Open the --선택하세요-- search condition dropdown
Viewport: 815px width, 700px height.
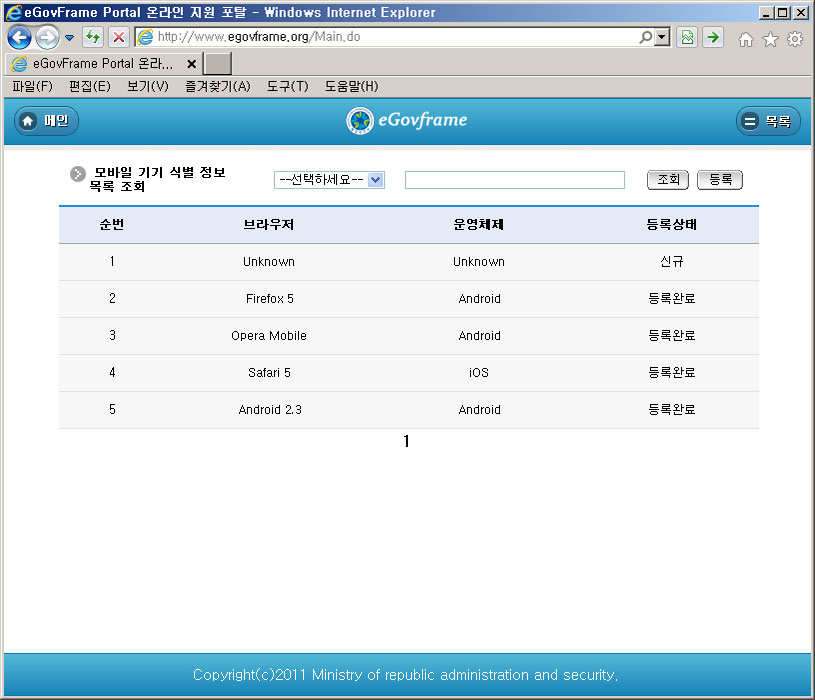(x=329, y=180)
